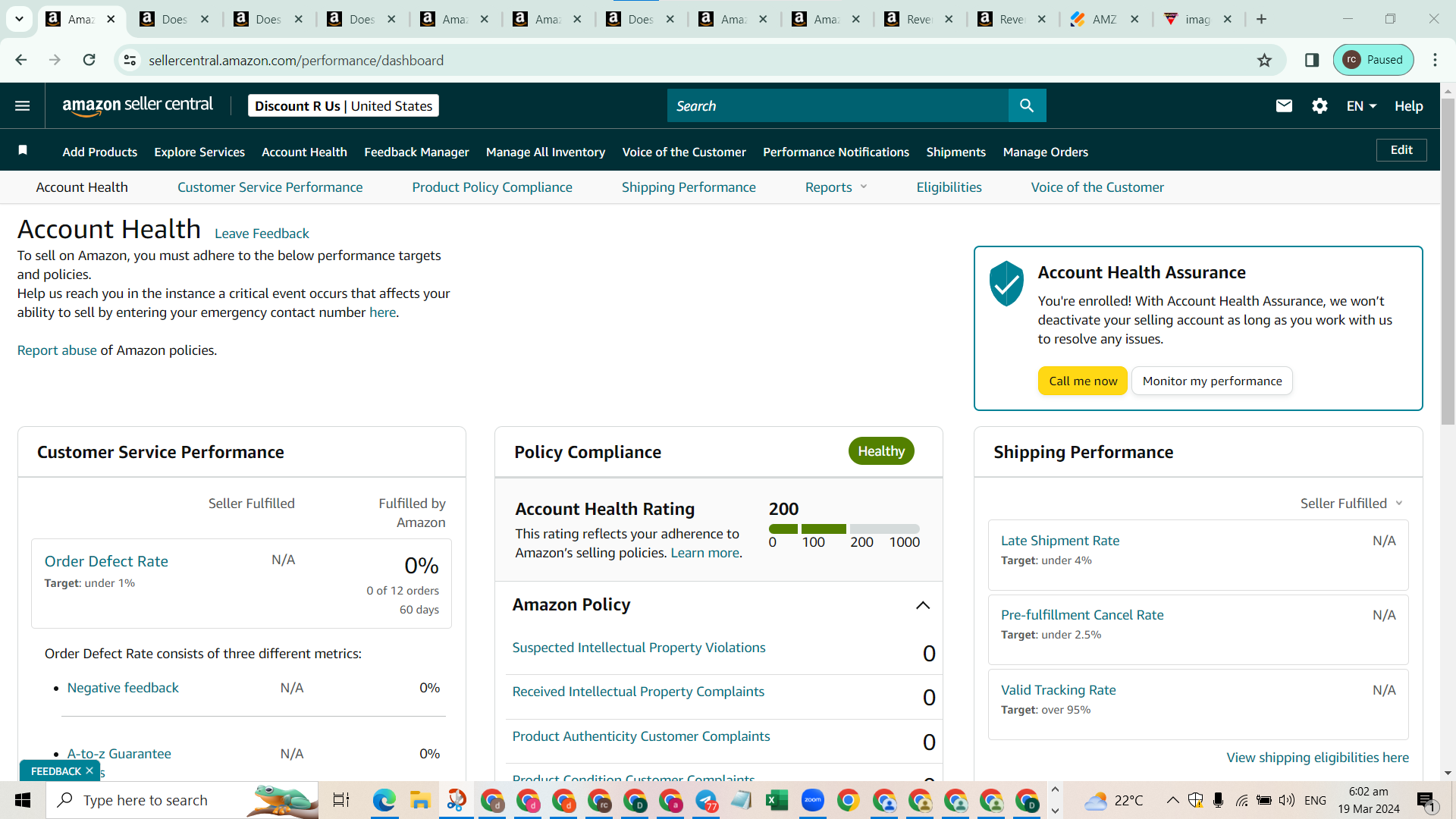Open Add Products in favorites bar

[x=100, y=152]
